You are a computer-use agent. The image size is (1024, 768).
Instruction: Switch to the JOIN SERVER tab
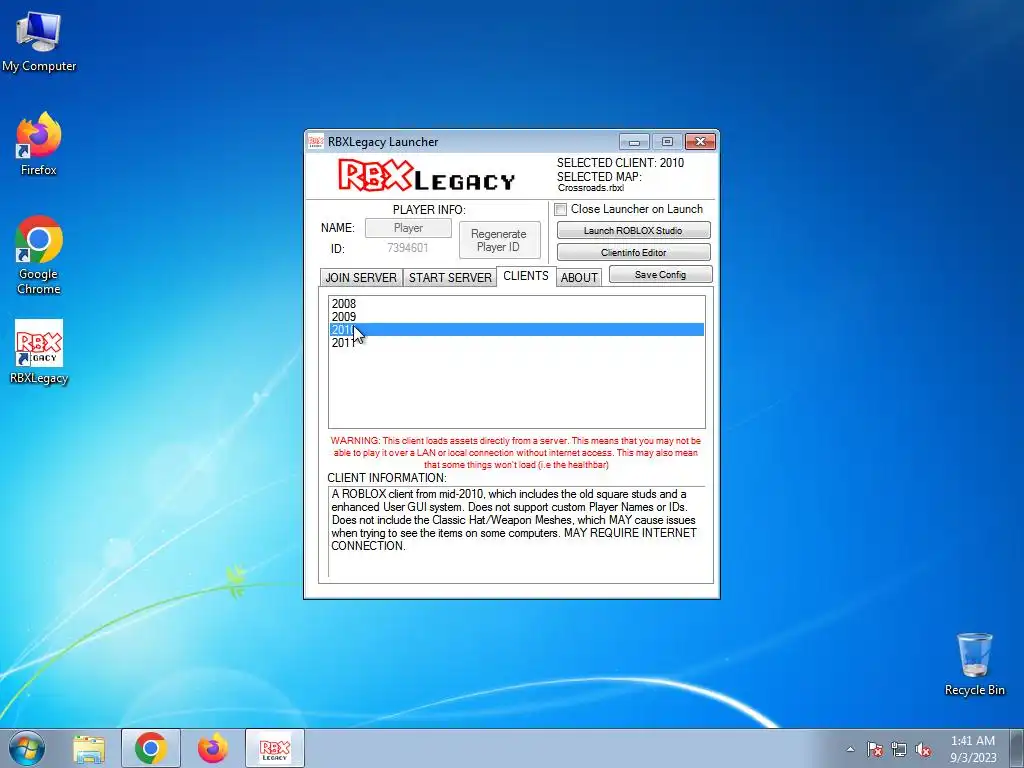point(361,278)
